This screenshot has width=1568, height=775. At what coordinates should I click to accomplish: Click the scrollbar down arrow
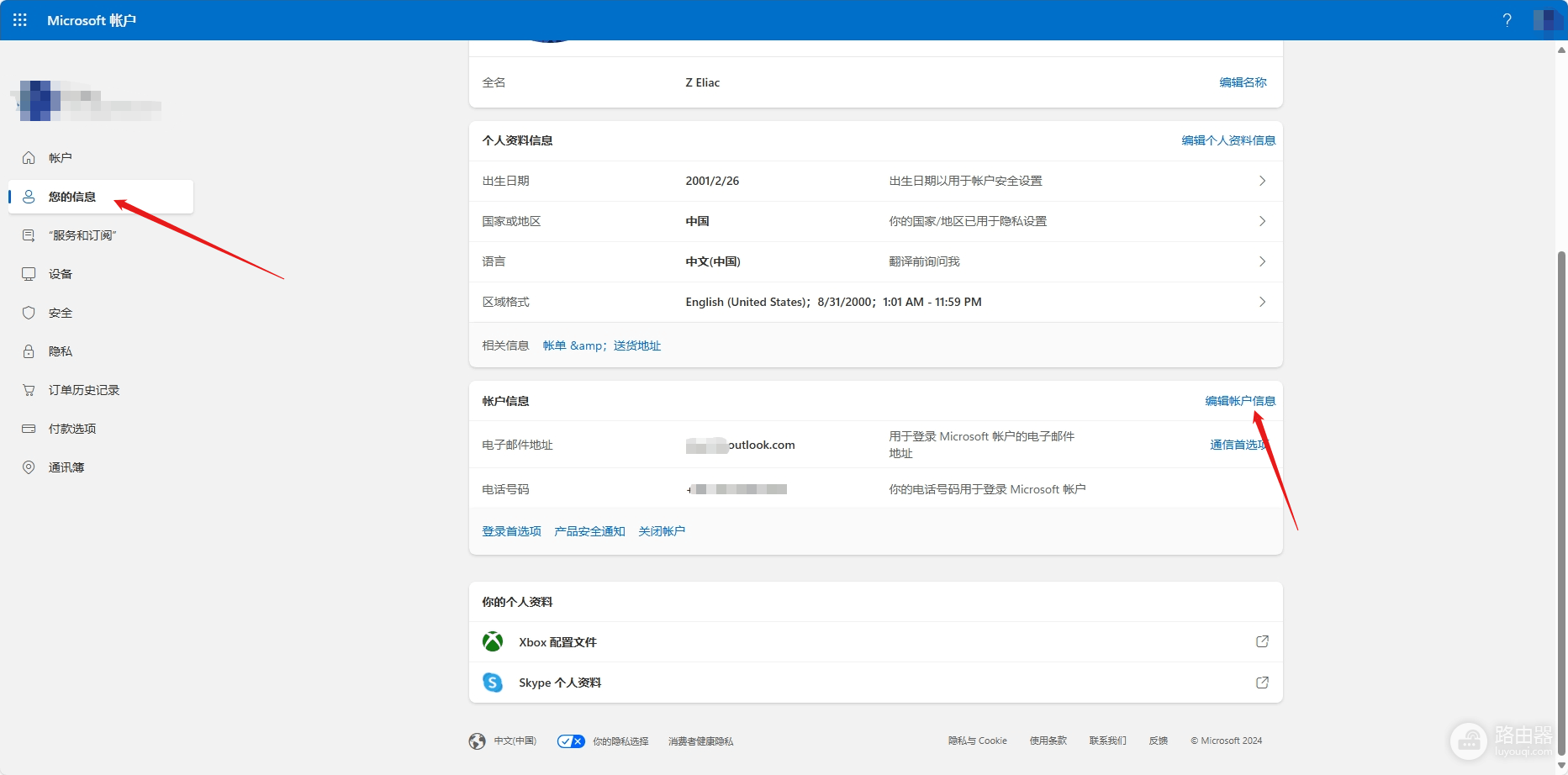(x=1561, y=765)
